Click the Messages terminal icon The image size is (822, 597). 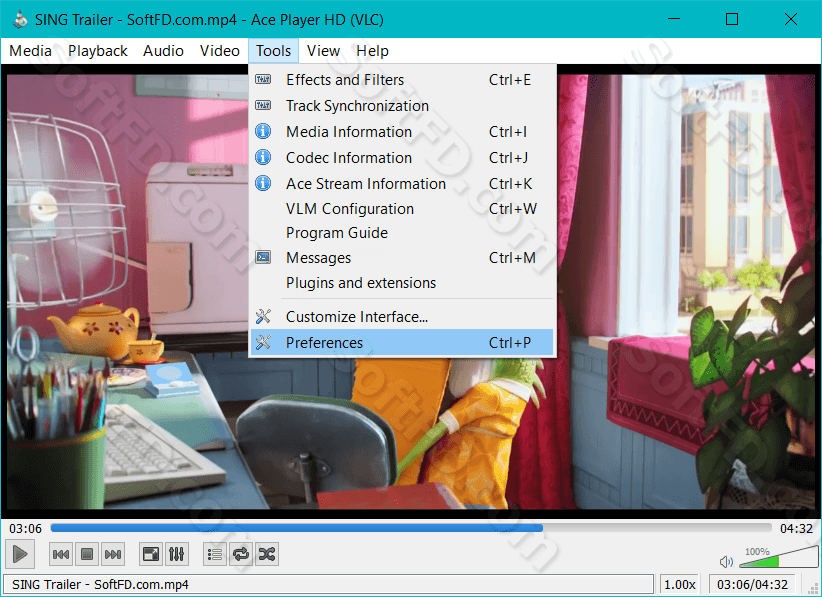263,257
